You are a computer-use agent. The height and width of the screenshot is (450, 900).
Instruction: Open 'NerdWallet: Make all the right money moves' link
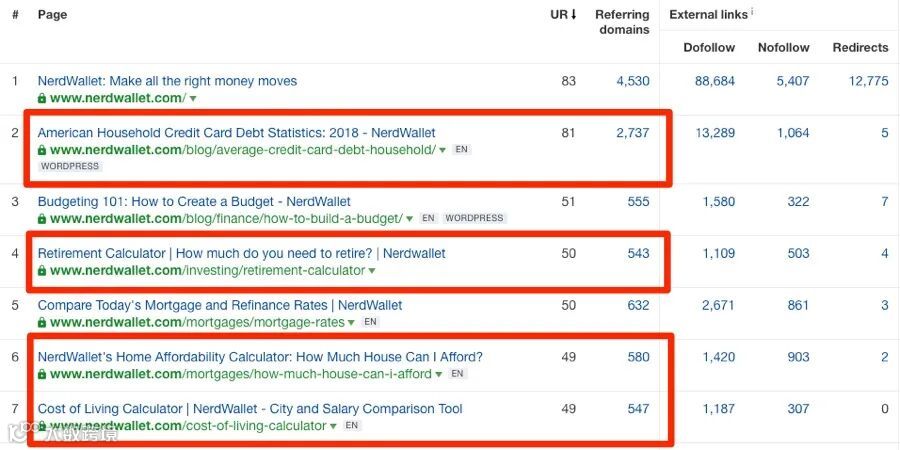click(x=168, y=81)
